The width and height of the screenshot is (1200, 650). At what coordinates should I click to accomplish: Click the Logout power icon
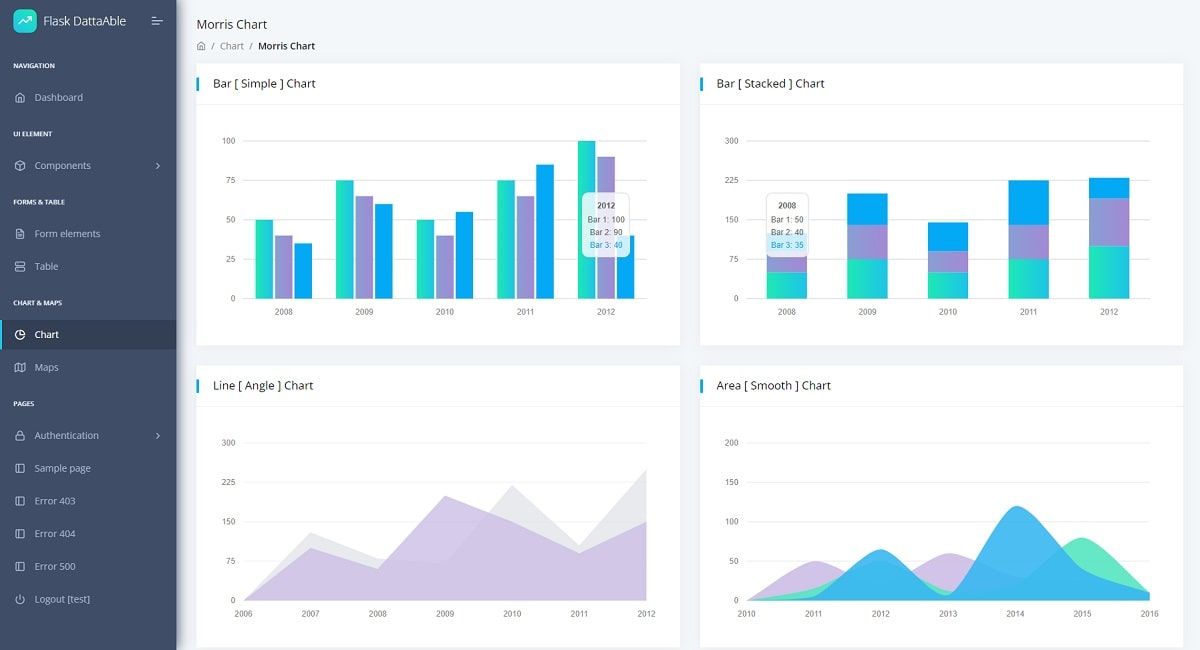click(x=20, y=600)
